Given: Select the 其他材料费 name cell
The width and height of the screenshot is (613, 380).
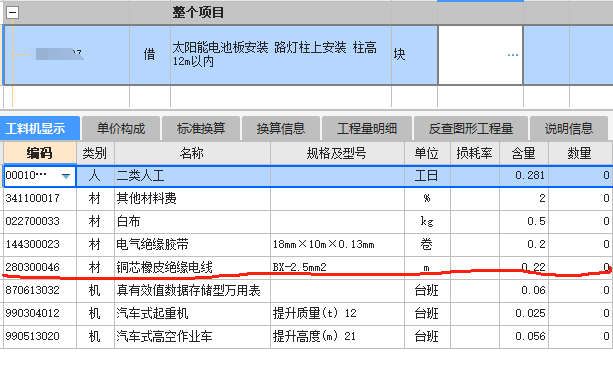Looking at the screenshot, I should 192,199.
